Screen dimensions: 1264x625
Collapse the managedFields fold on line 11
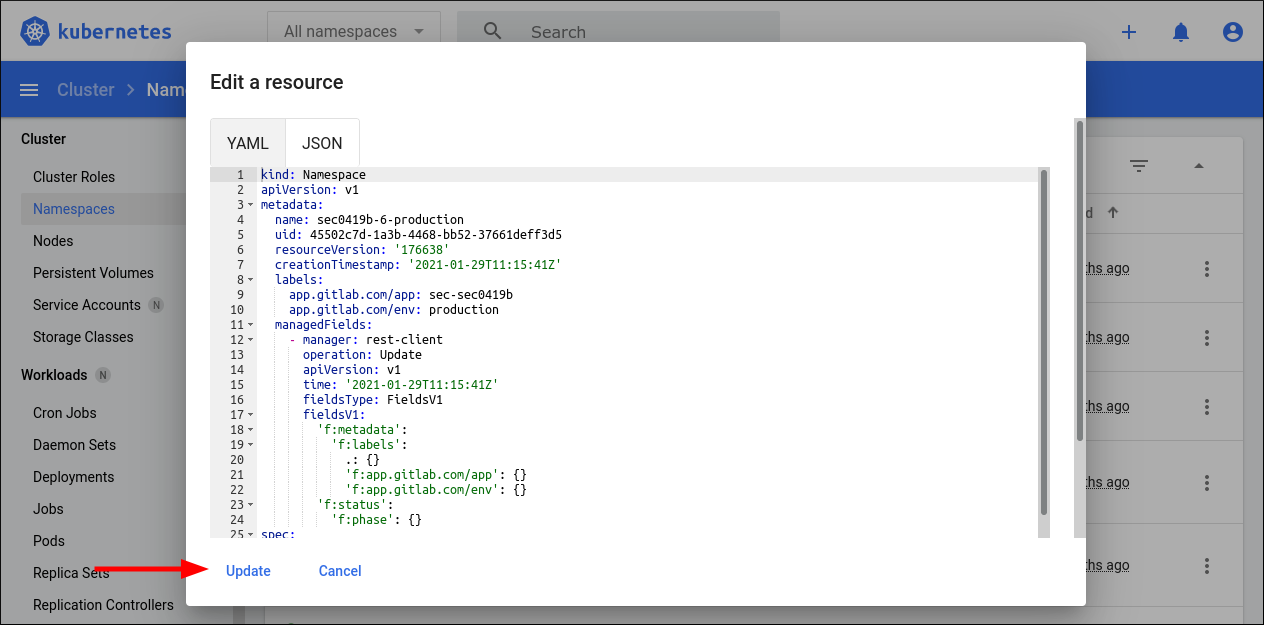pos(251,325)
